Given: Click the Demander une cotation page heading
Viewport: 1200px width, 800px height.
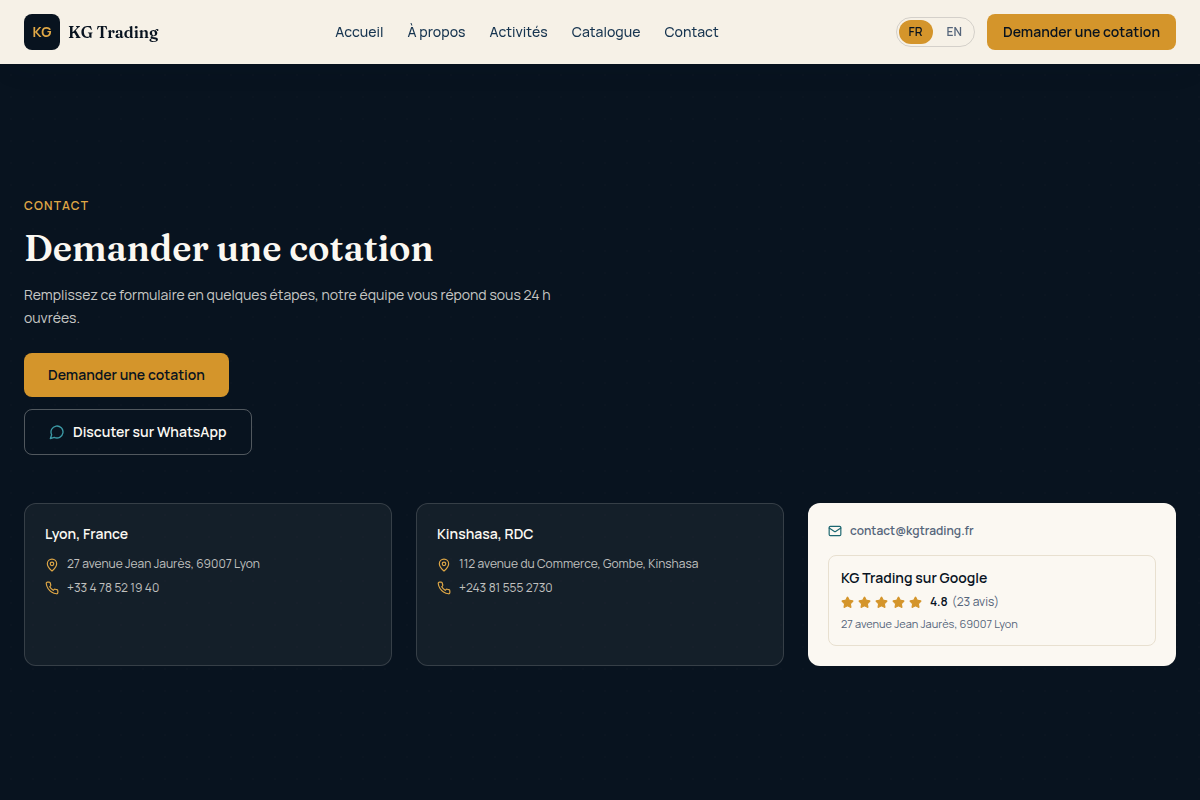Looking at the screenshot, I should click(229, 248).
